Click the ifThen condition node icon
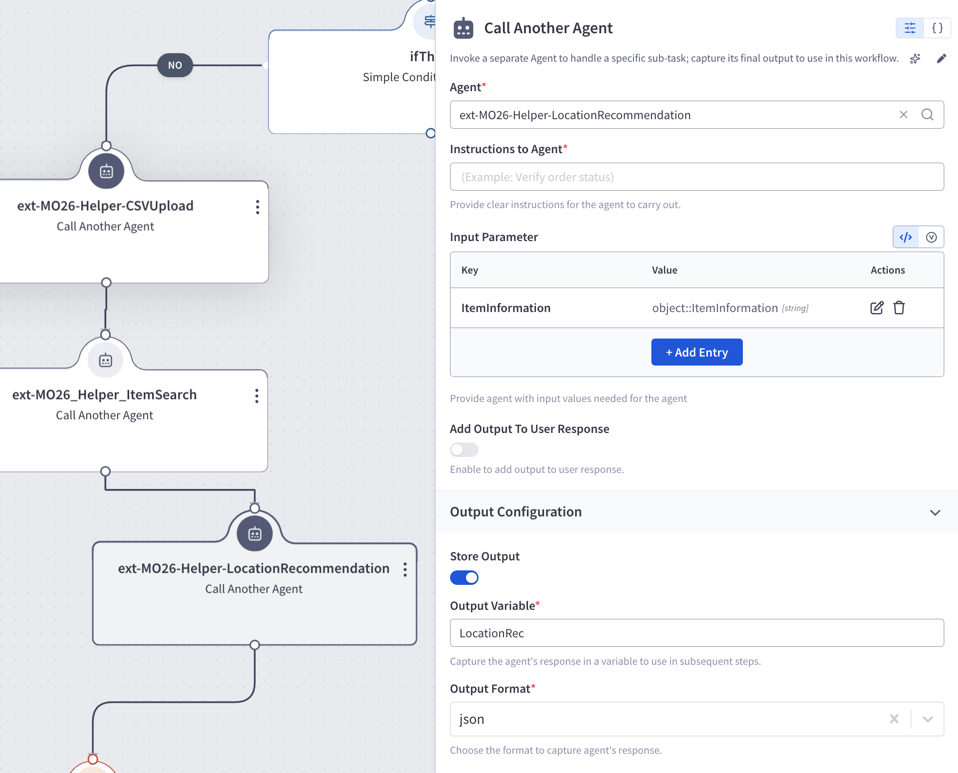Image resolution: width=958 pixels, height=773 pixels. tap(429, 22)
